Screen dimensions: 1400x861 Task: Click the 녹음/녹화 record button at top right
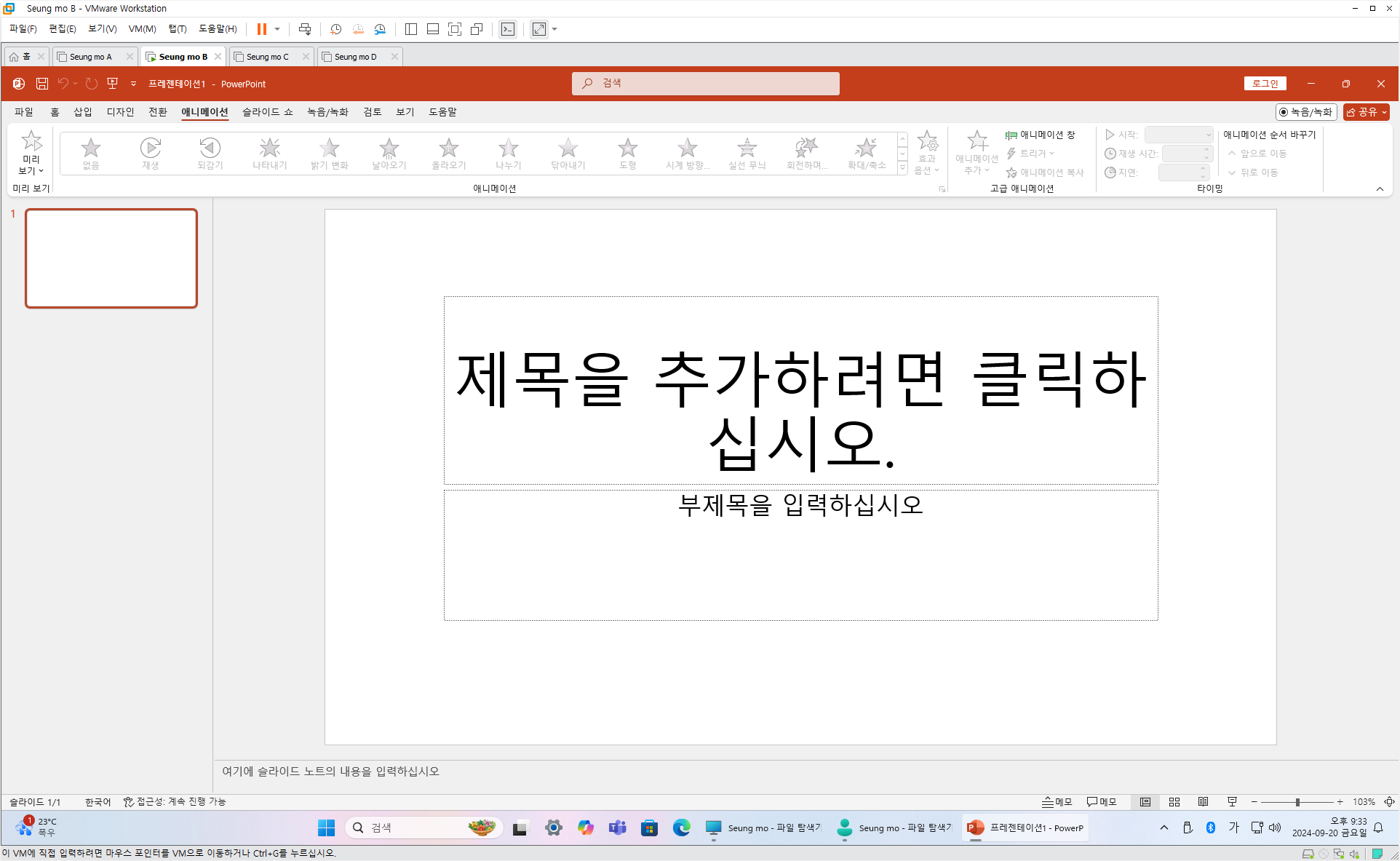[1306, 112]
